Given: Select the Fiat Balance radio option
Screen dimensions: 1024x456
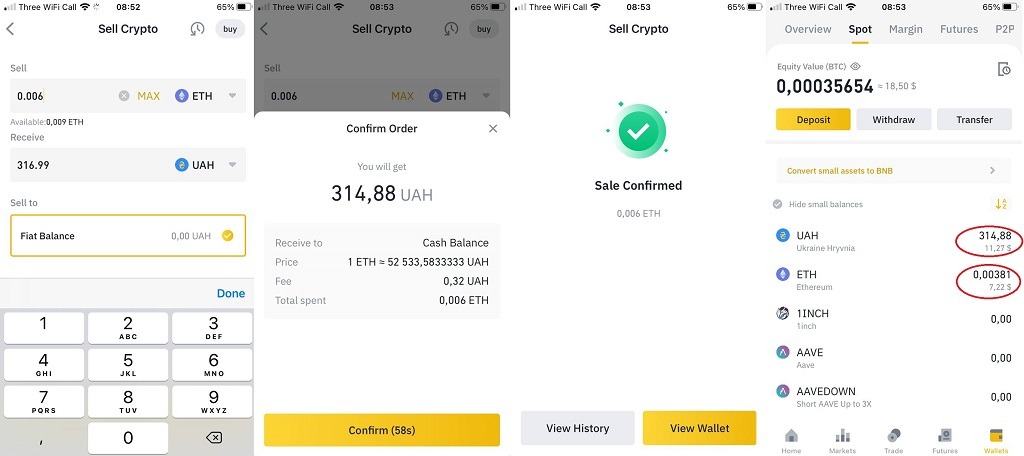Looking at the screenshot, I should (227, 236).
